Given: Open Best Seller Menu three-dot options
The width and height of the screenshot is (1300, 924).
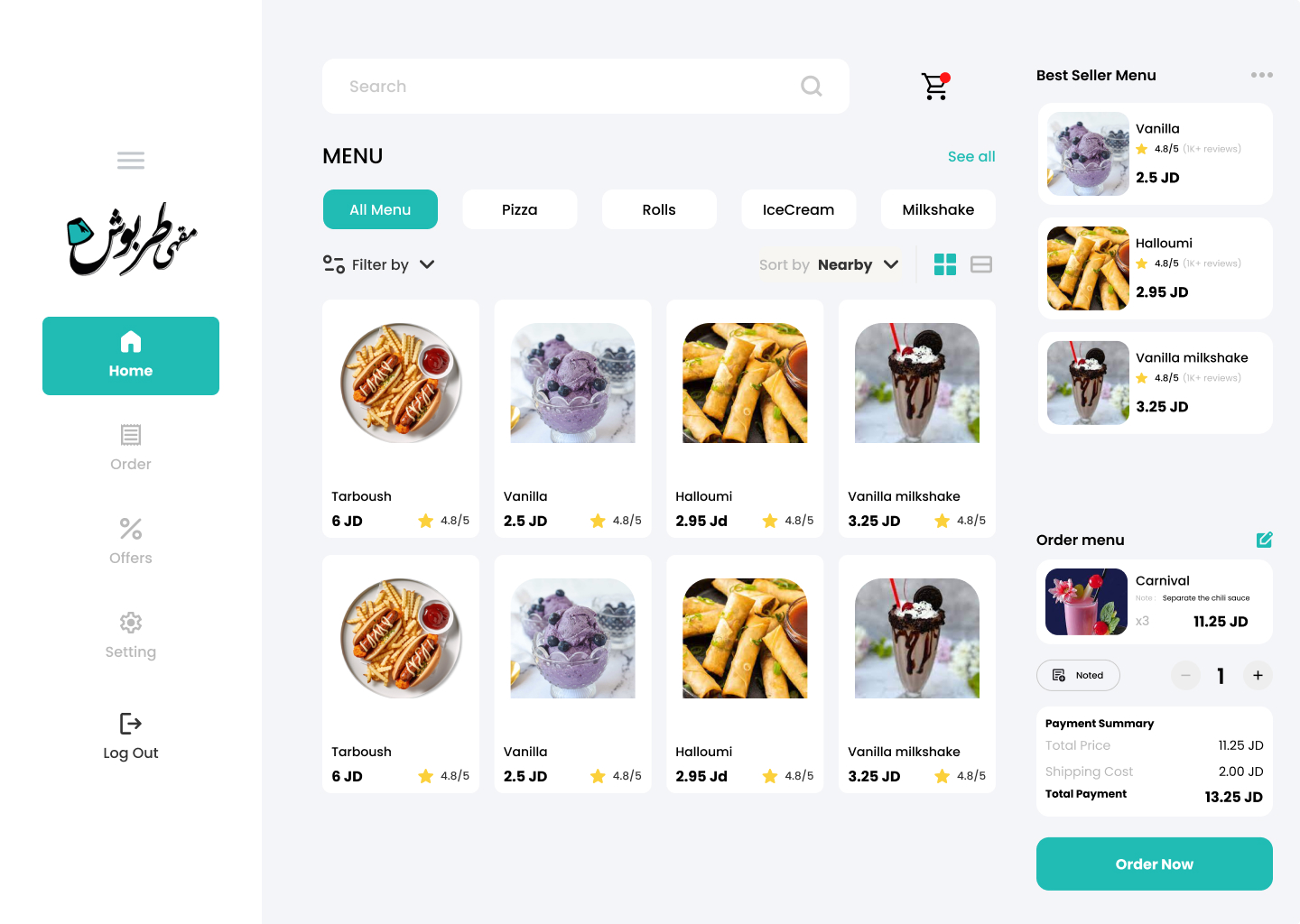Looking at the screenshot, I should (1262, 75).
